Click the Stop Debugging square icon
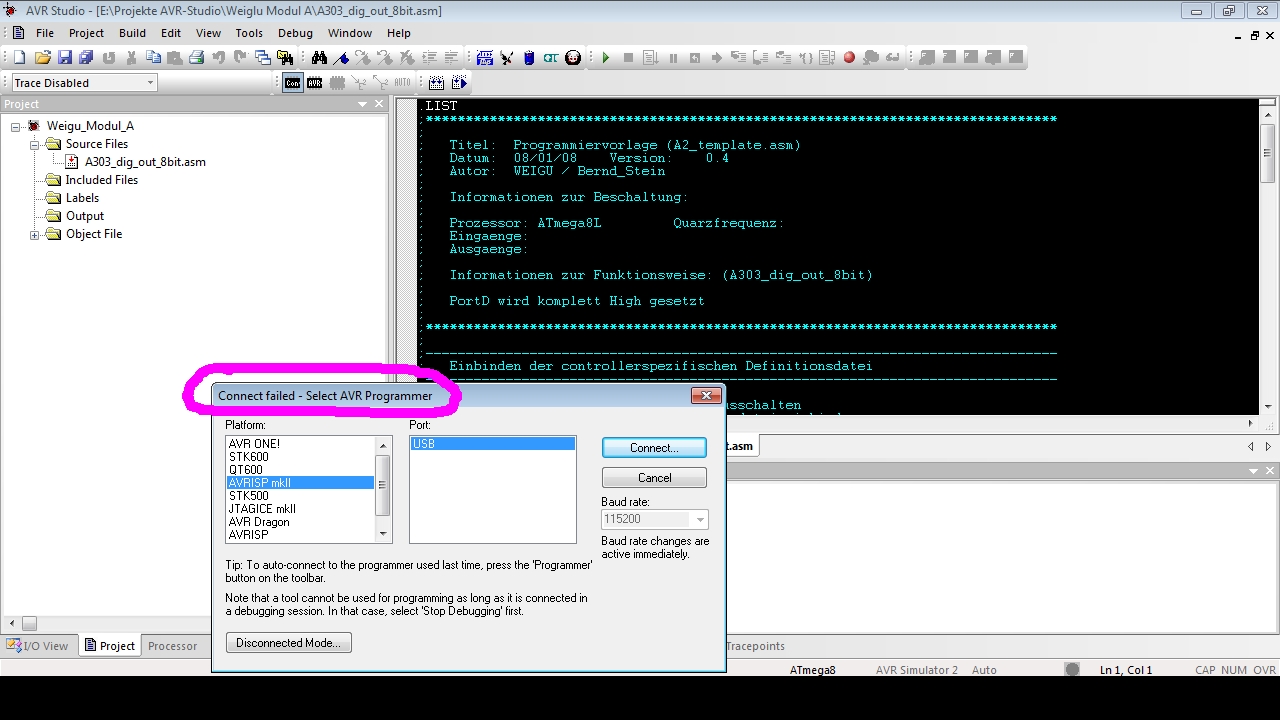Viewport: 1280px width, 720px height. click(x=628, y=58)
